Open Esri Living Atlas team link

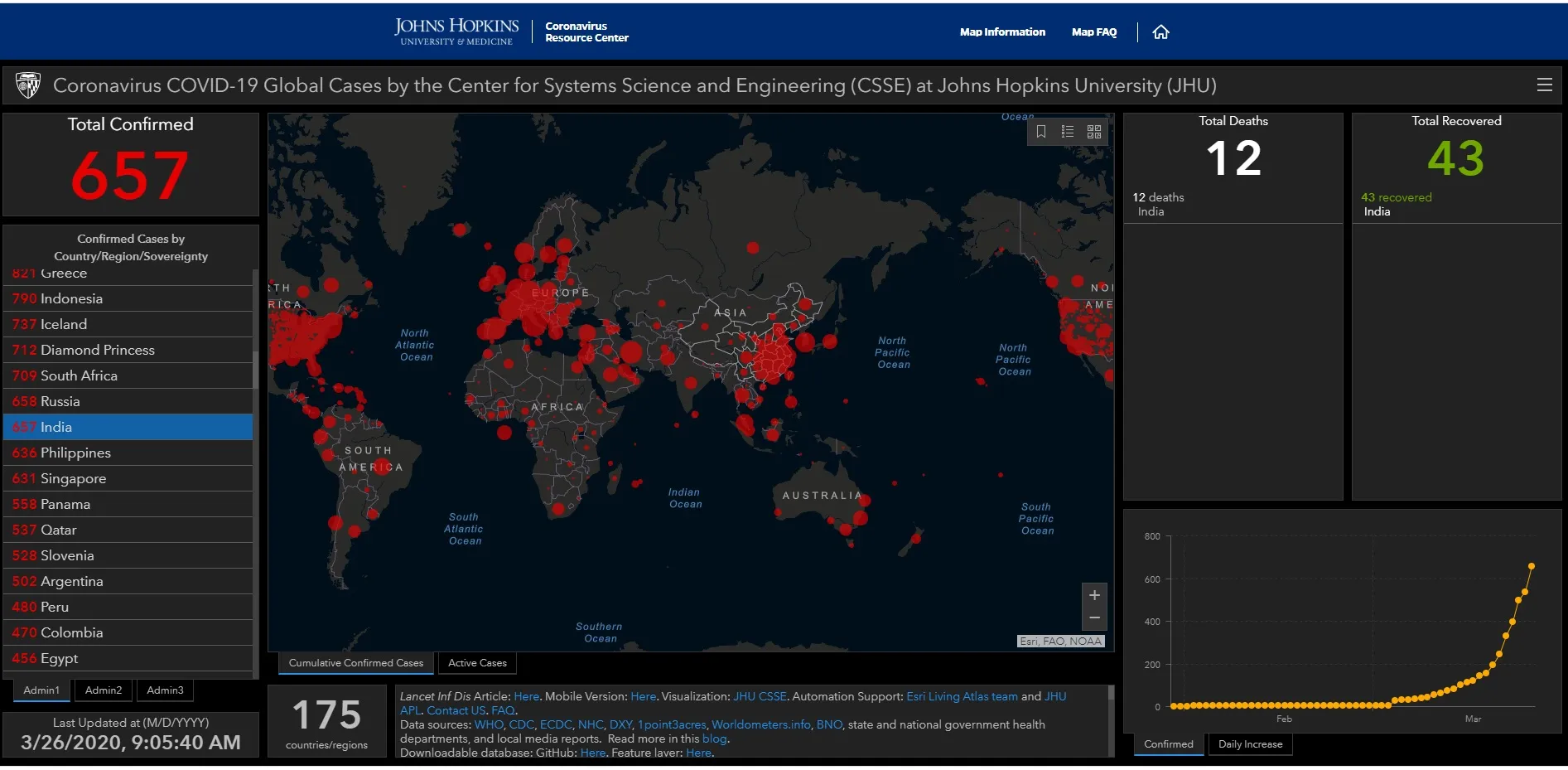click(962, 697)
